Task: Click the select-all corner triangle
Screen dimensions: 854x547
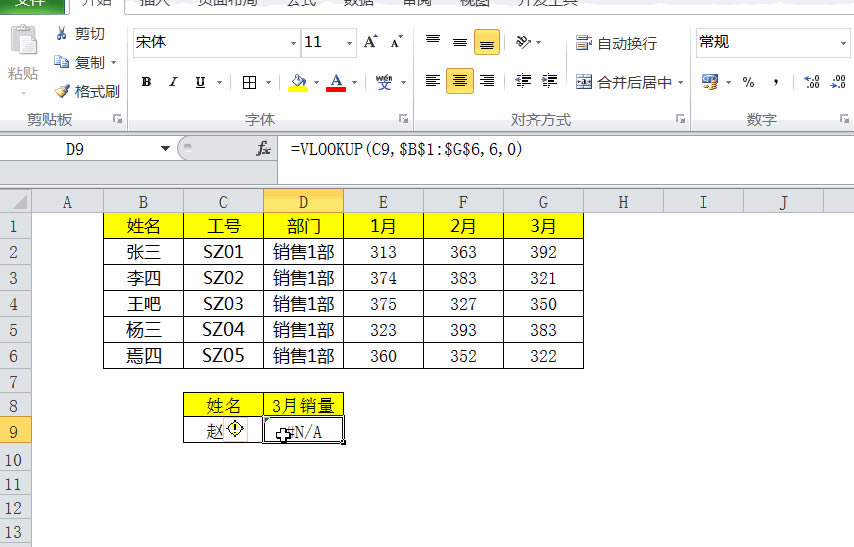Action: pos(16,202)
